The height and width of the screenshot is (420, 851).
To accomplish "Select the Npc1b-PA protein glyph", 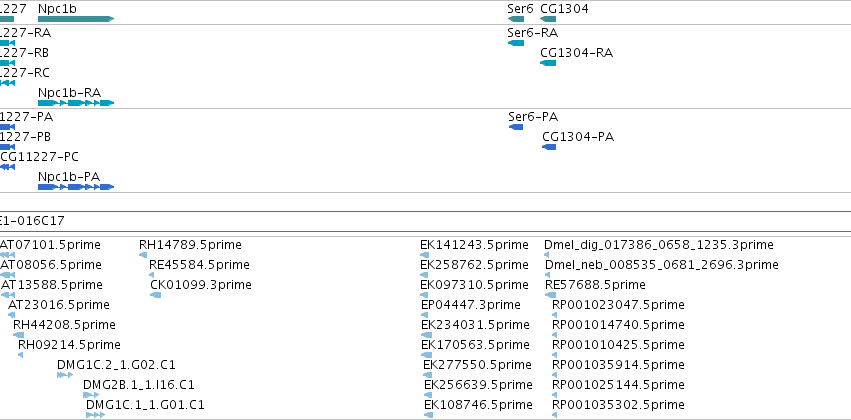I will [76, 187].
